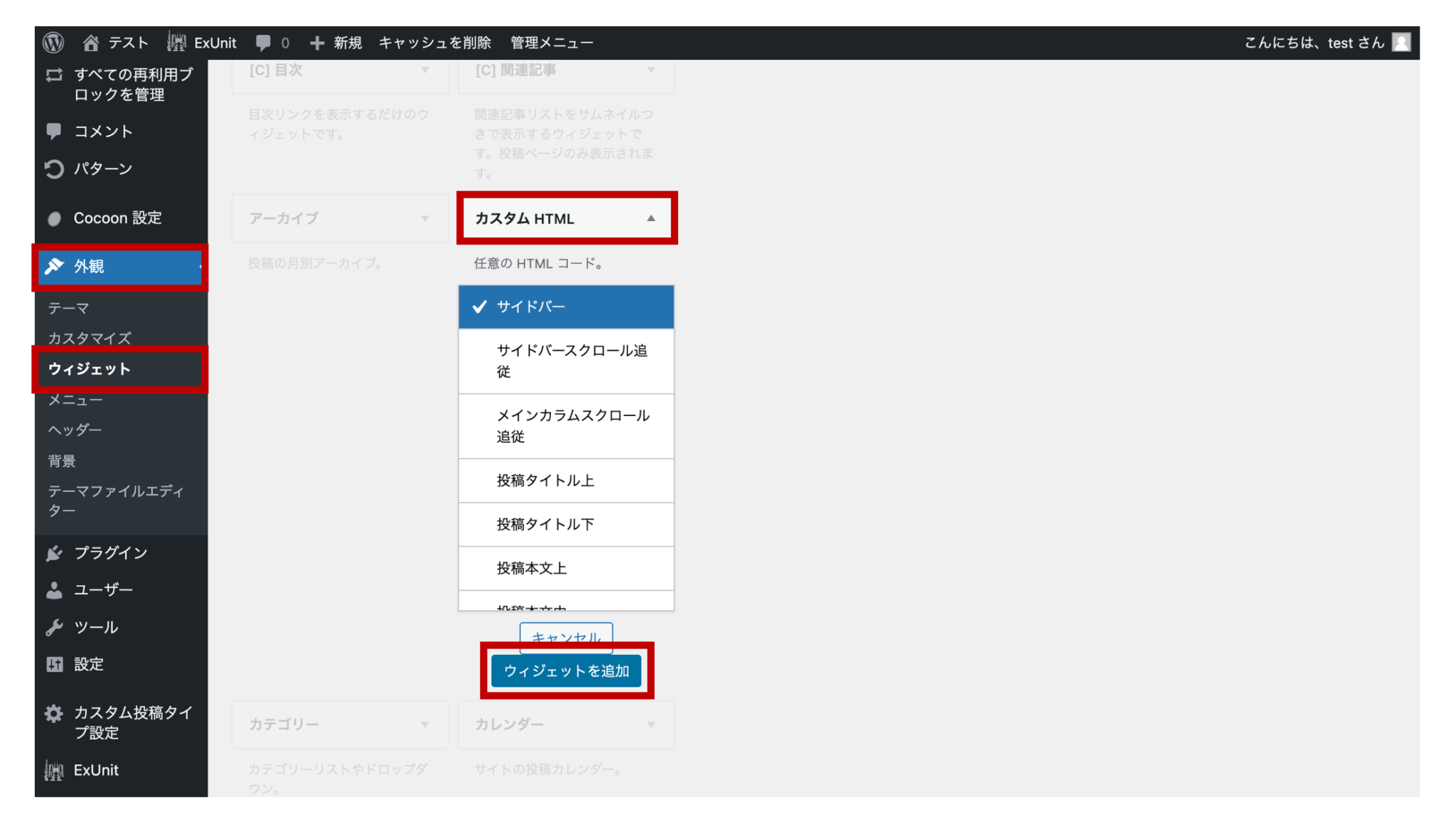Open ExUnit from the admin bar icon
This screenshot has width=1456, height=824.
(177, 43)
